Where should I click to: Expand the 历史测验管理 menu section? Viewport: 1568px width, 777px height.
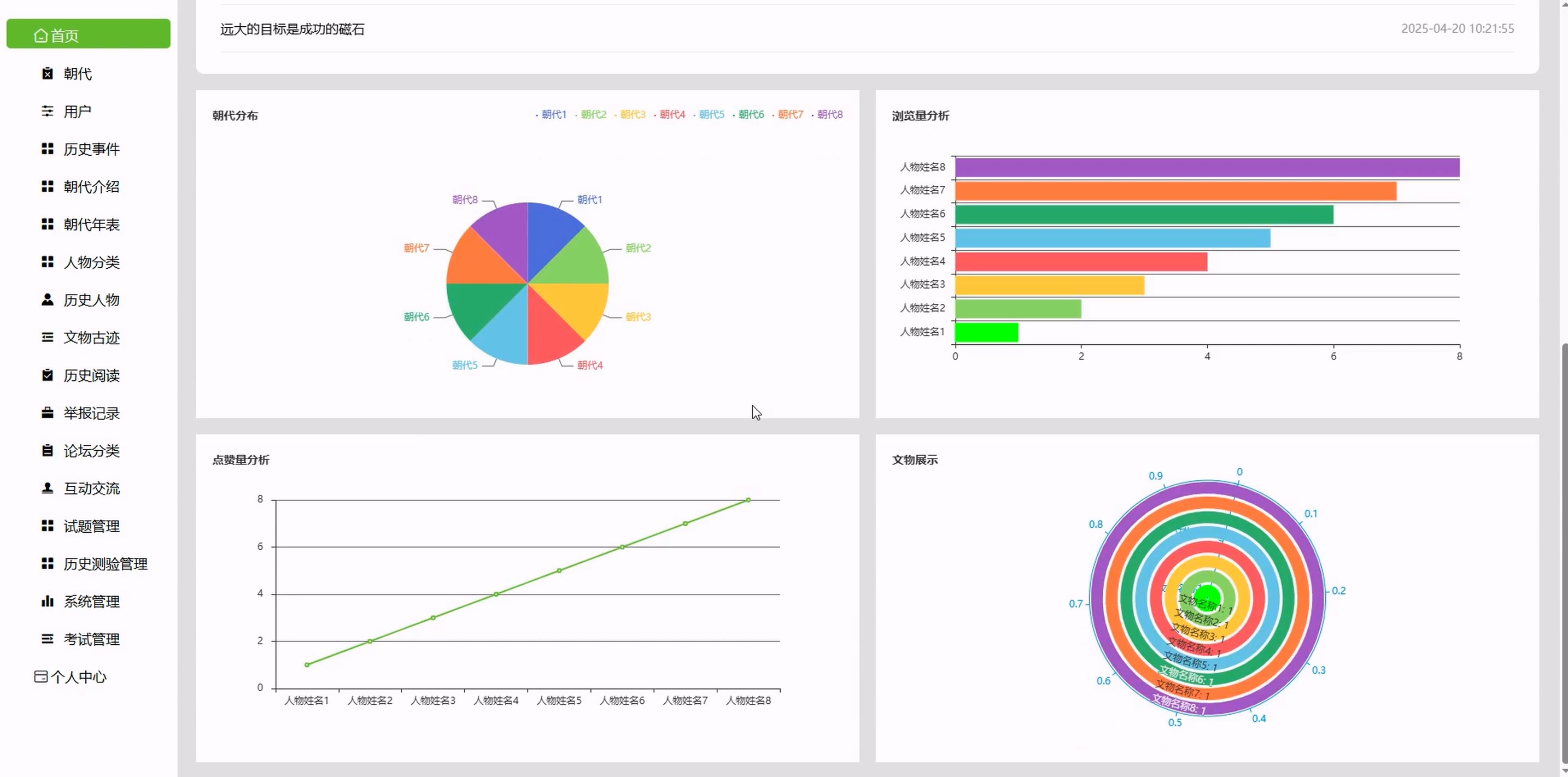pos(106,564)
